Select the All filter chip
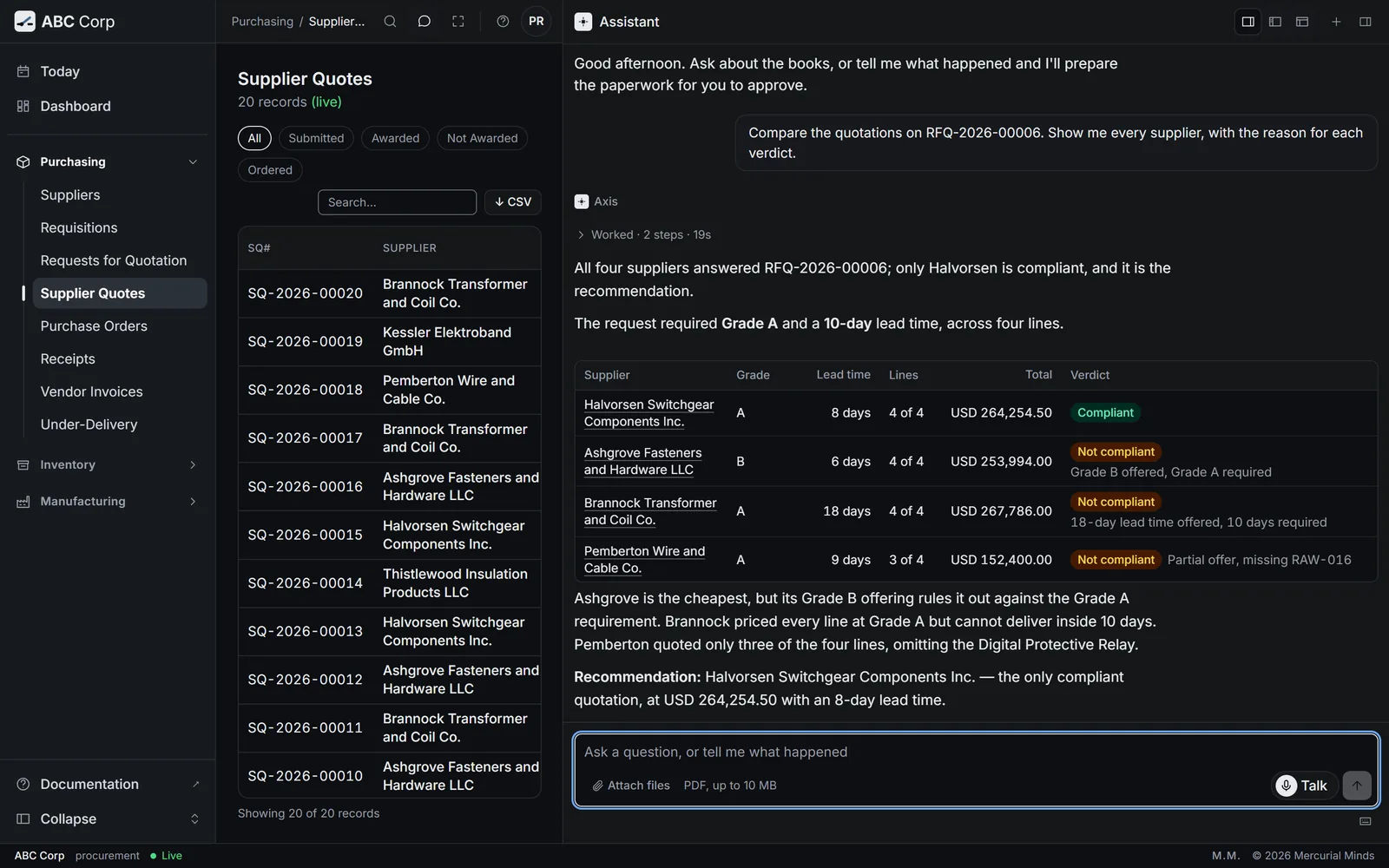1389x868 pixels. pos(254,138)
